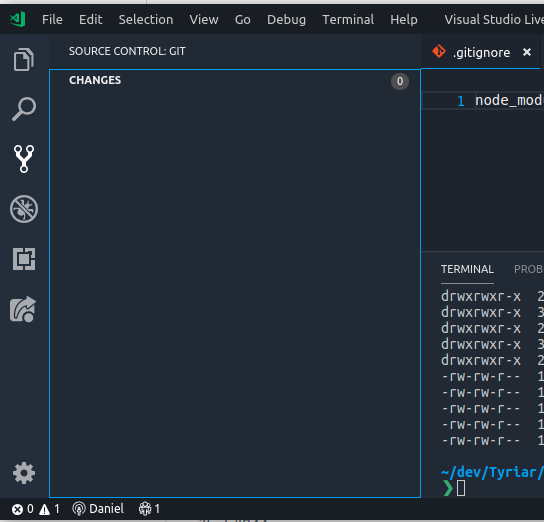The height and width of the screenshot is (522, 544).
Task: Open the Terminal menu
Action: click(348, 19)
